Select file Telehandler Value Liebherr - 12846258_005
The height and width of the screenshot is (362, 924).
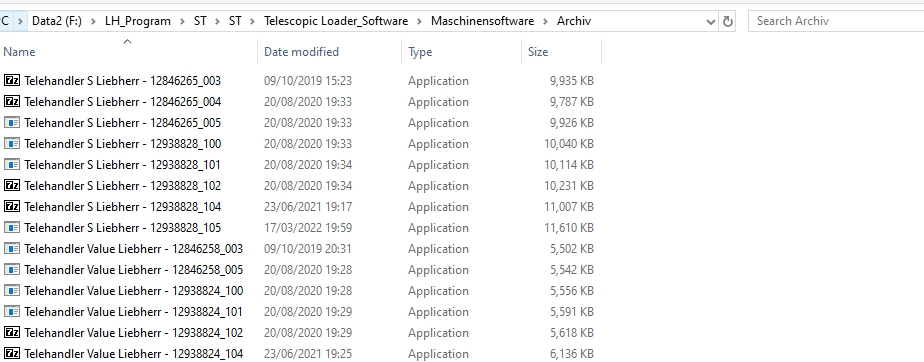point(134,269)
